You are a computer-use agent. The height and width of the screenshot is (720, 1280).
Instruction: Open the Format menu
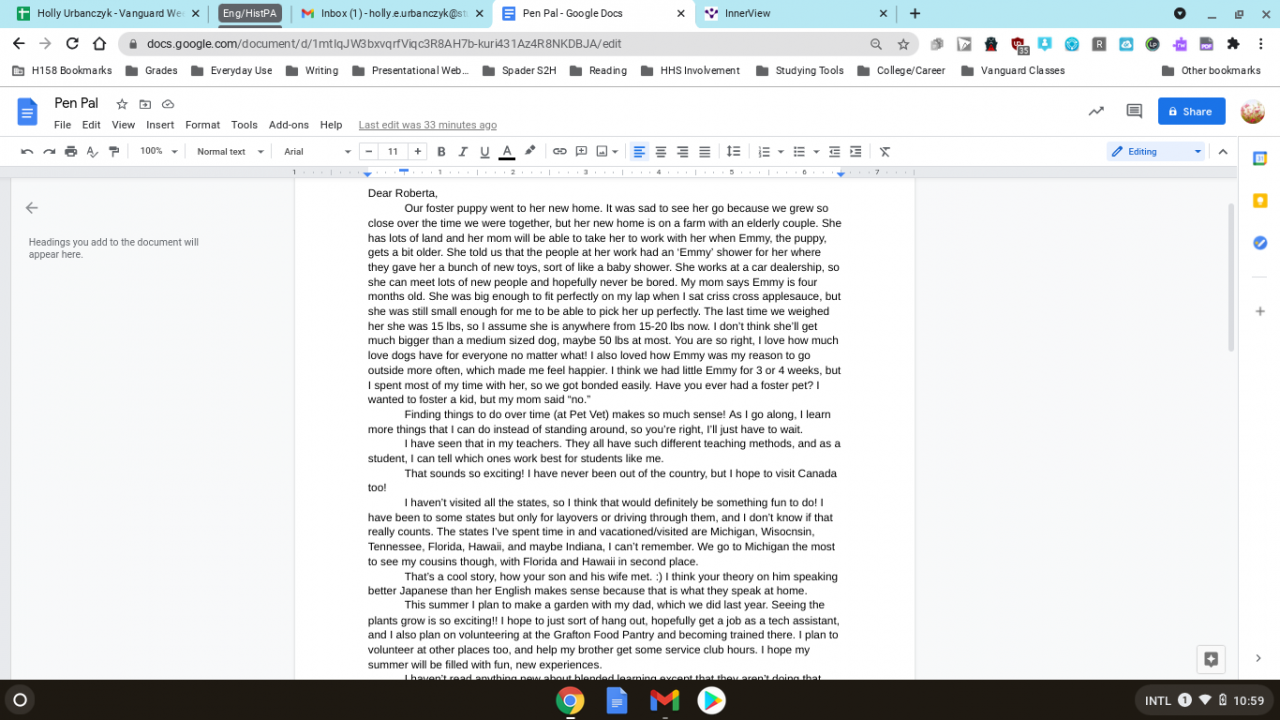pyautogui.click(x=202, y=125)
